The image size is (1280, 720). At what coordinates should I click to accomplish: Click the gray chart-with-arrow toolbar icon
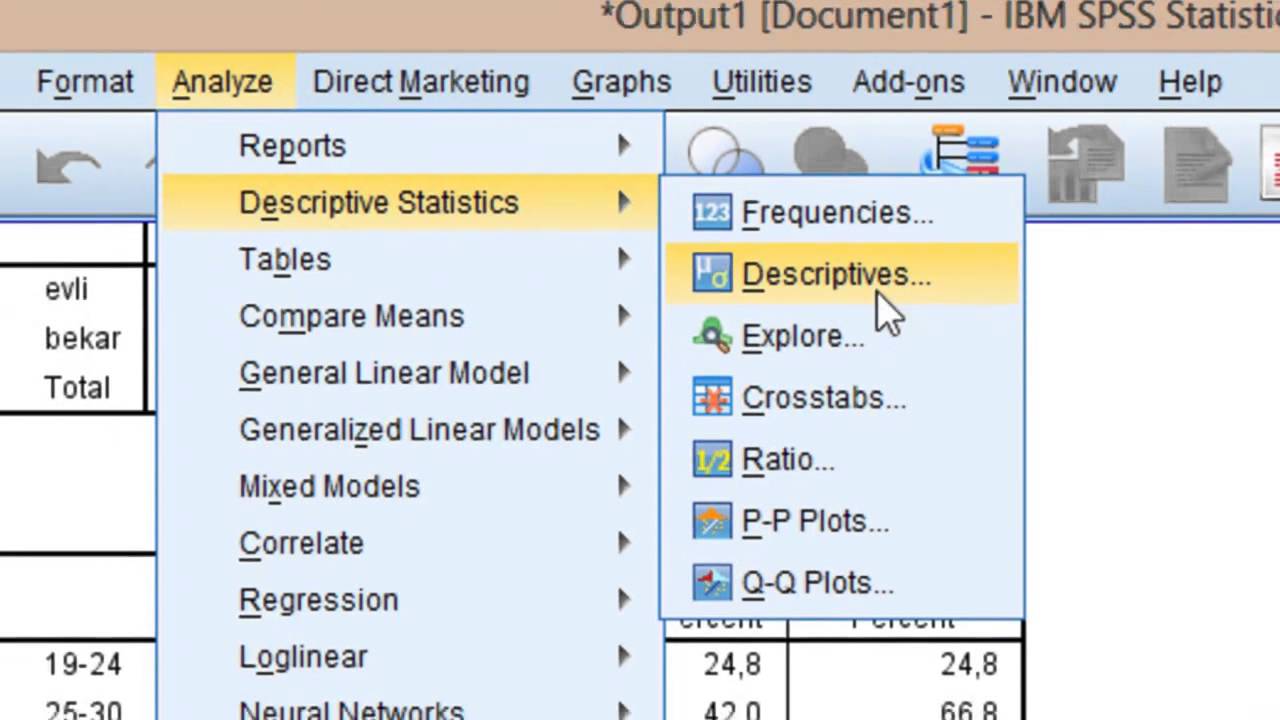pyautogui.click(x=1086, y=163)
